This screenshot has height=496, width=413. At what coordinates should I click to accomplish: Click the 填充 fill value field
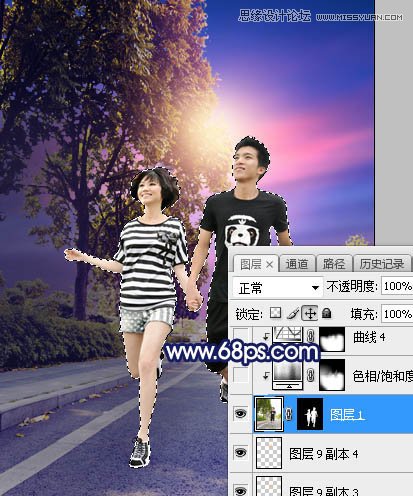click(x=397, y=314)
